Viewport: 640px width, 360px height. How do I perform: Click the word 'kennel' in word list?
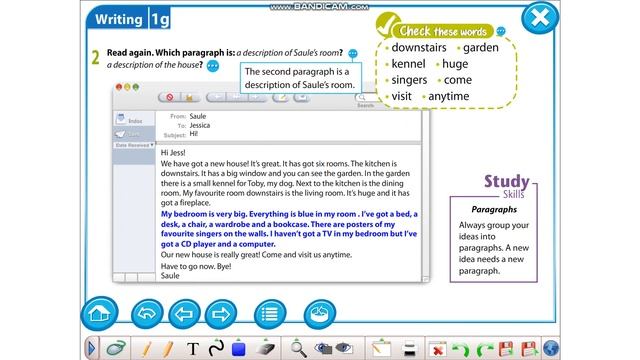coord(408,64)
